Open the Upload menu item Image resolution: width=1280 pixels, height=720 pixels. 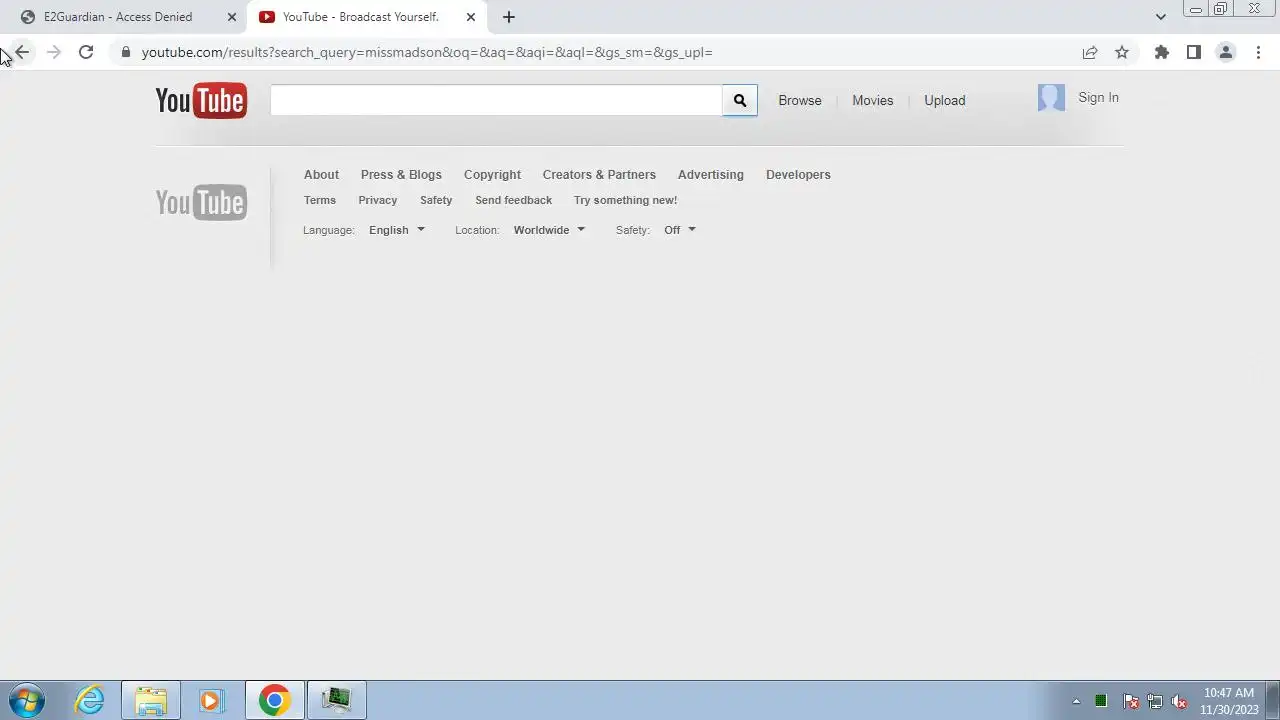(945, 100)
